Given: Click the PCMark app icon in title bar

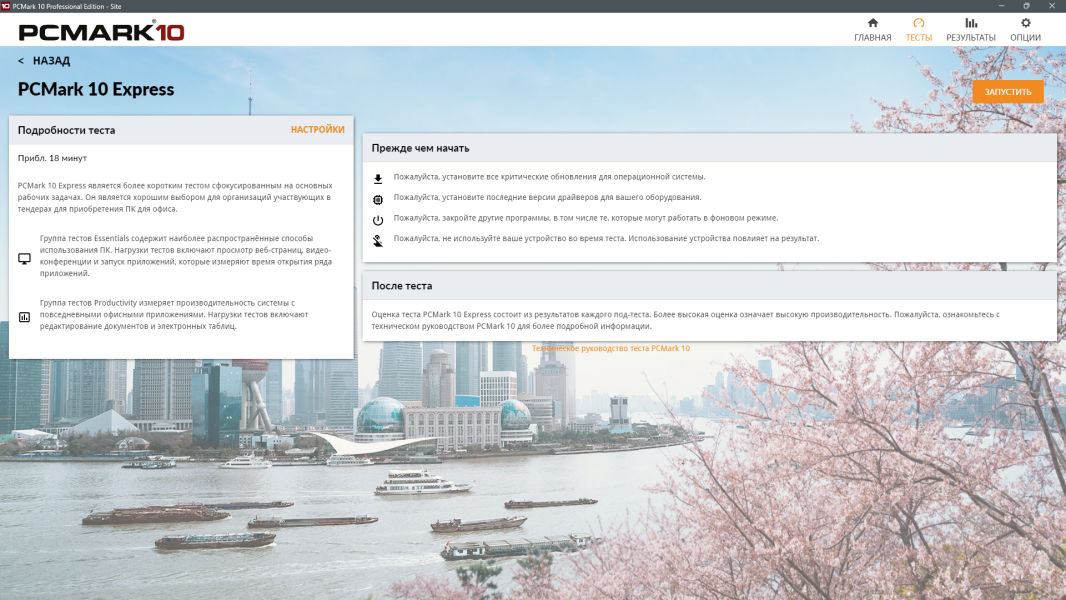Looking at the screenshot, I should click(5, 6).
